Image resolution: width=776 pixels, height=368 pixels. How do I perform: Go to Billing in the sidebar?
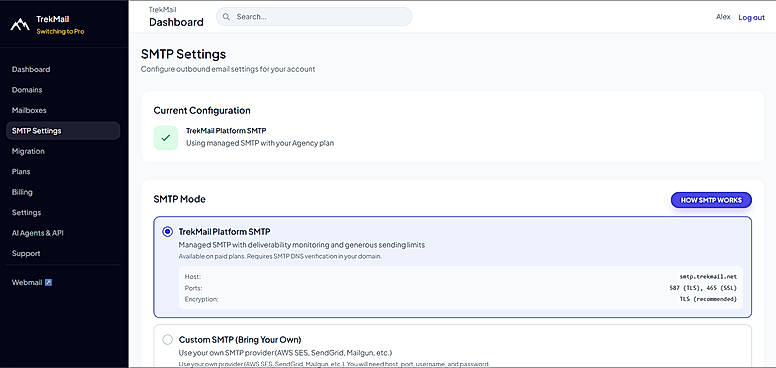point(22,192)
